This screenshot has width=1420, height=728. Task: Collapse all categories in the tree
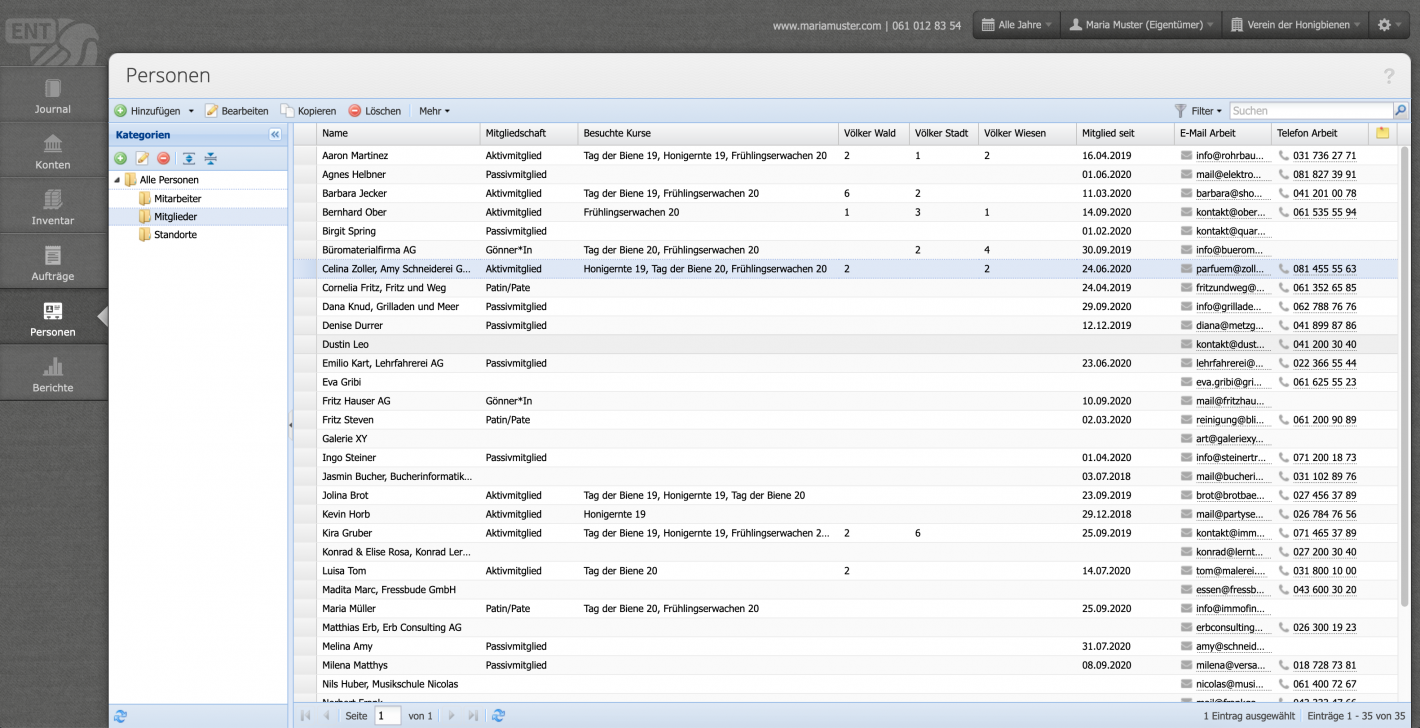(210, 158)
